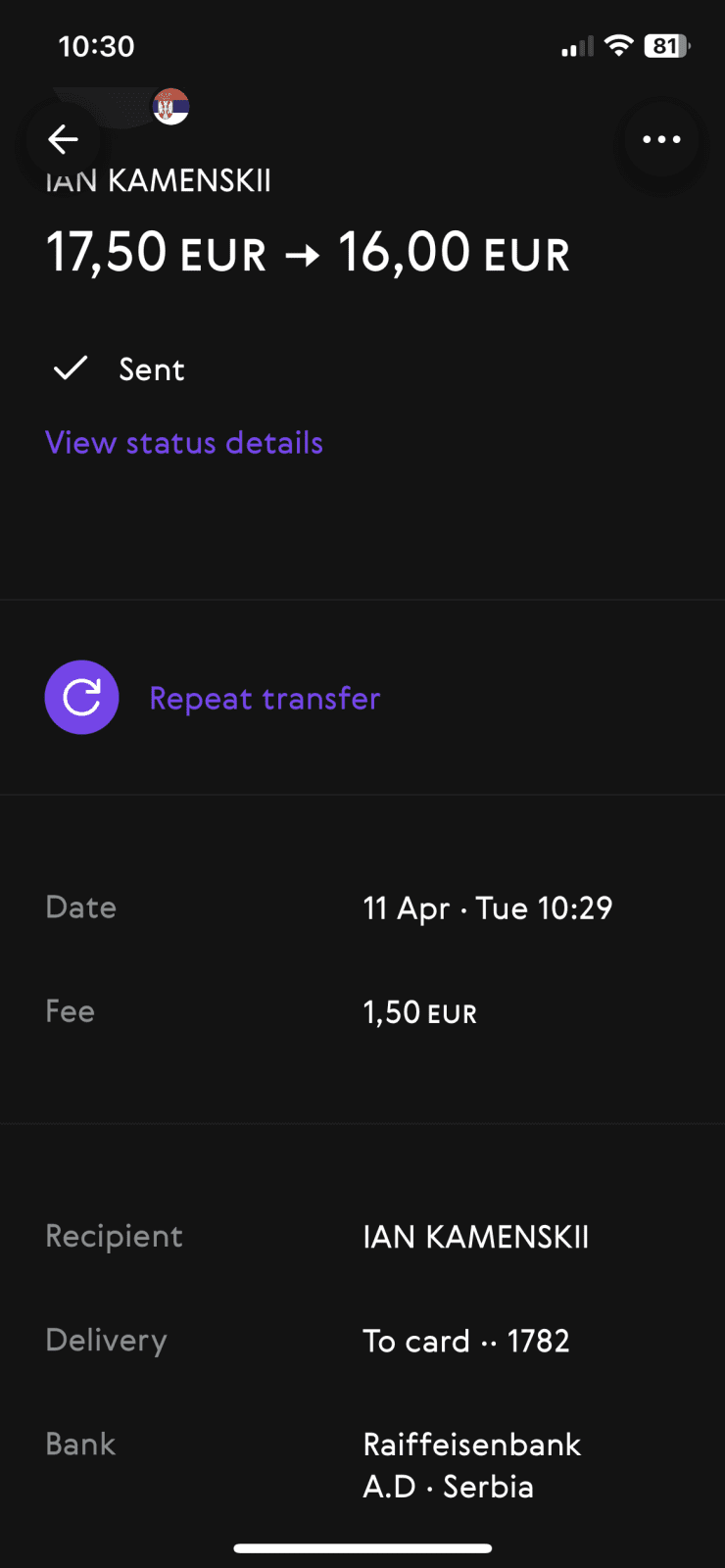Open the three-dot more options menu
The image size is (725, 1568).
tap(661, 139)
